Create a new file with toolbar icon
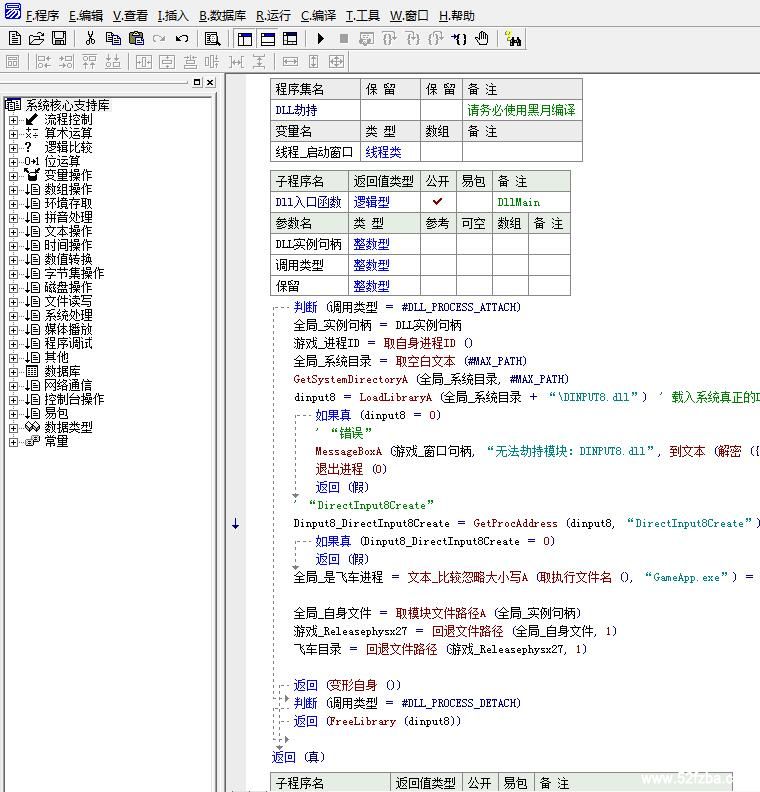 click(15, 38)
